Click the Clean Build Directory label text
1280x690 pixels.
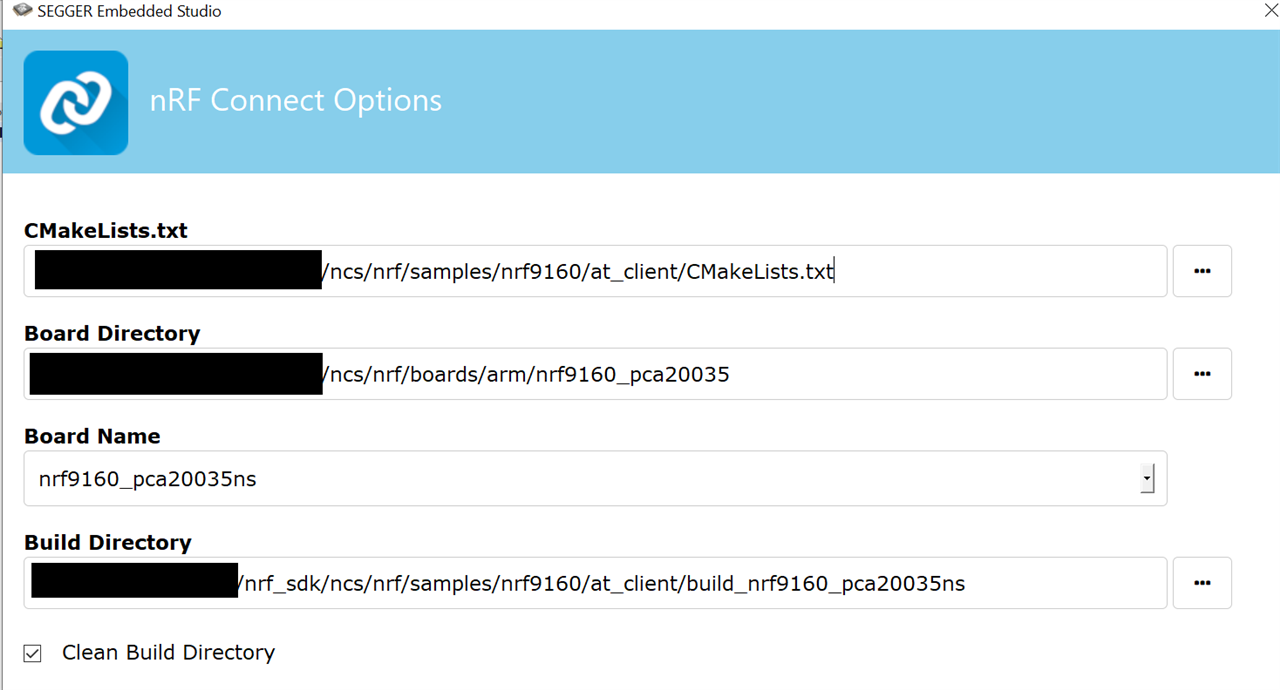point(168,653)
